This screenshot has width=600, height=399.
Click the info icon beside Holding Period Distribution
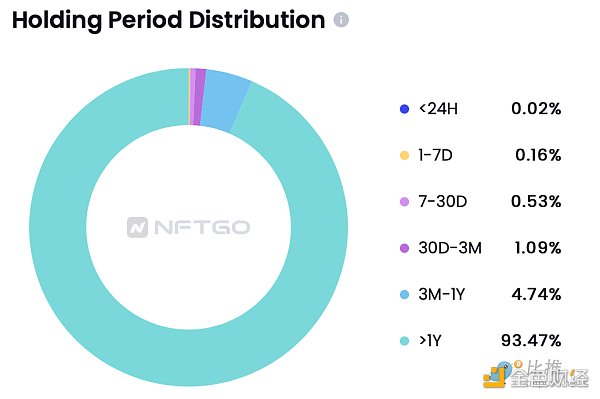pyautogui.click(x=341, y=20)
